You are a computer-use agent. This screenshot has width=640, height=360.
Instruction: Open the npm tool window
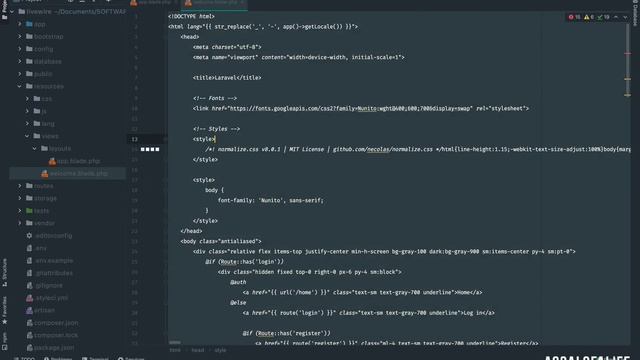click(4, 341)
